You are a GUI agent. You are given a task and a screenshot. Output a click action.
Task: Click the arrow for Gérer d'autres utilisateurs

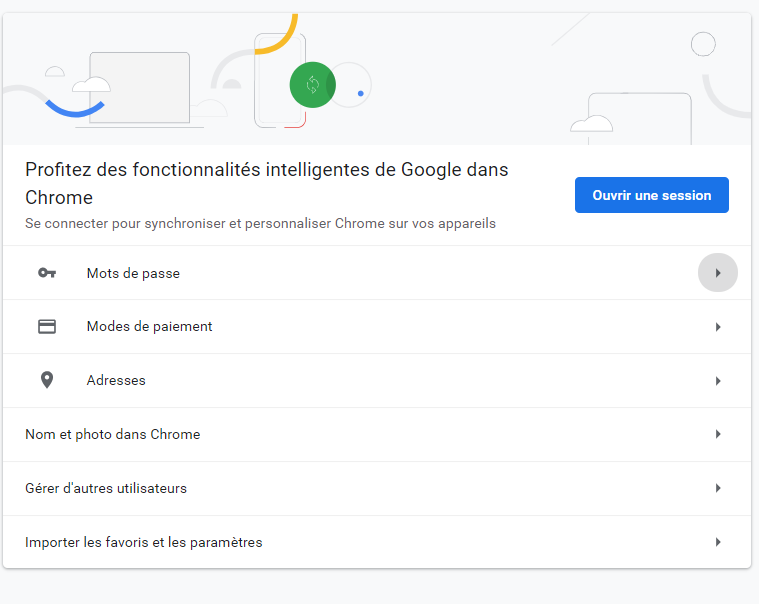coord(718,489)
